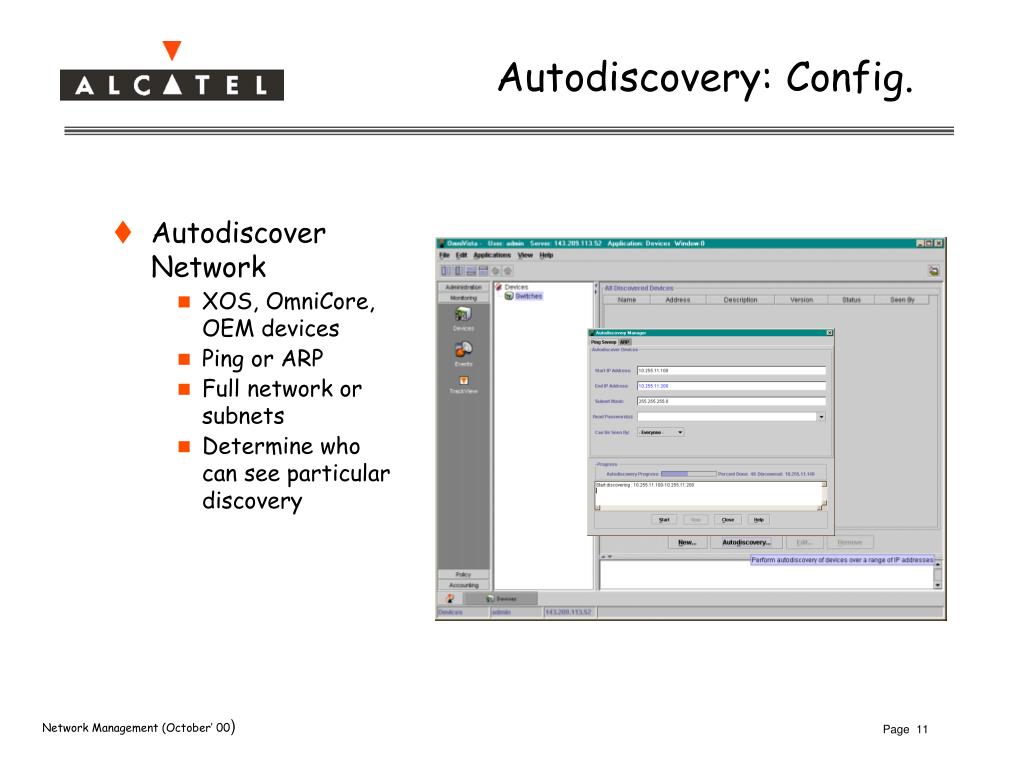Click the disabled Remove button
The width and height of the screenshot is (1024, 768).
coord(850,542)
